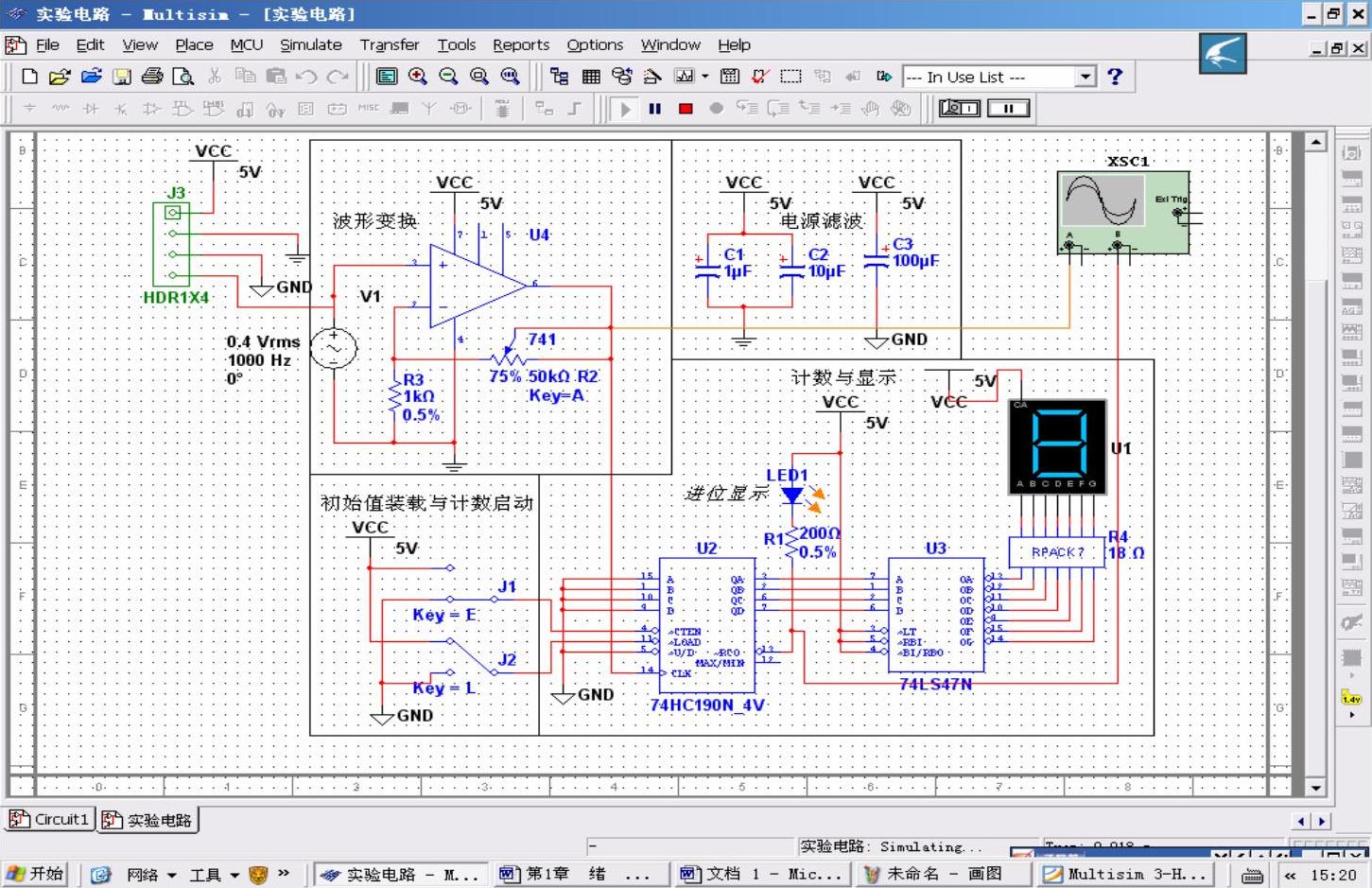The width and height of the screenshot is (1372, 888).
Task: Expand the In Use List dropdown
Action: [1085, 77]
